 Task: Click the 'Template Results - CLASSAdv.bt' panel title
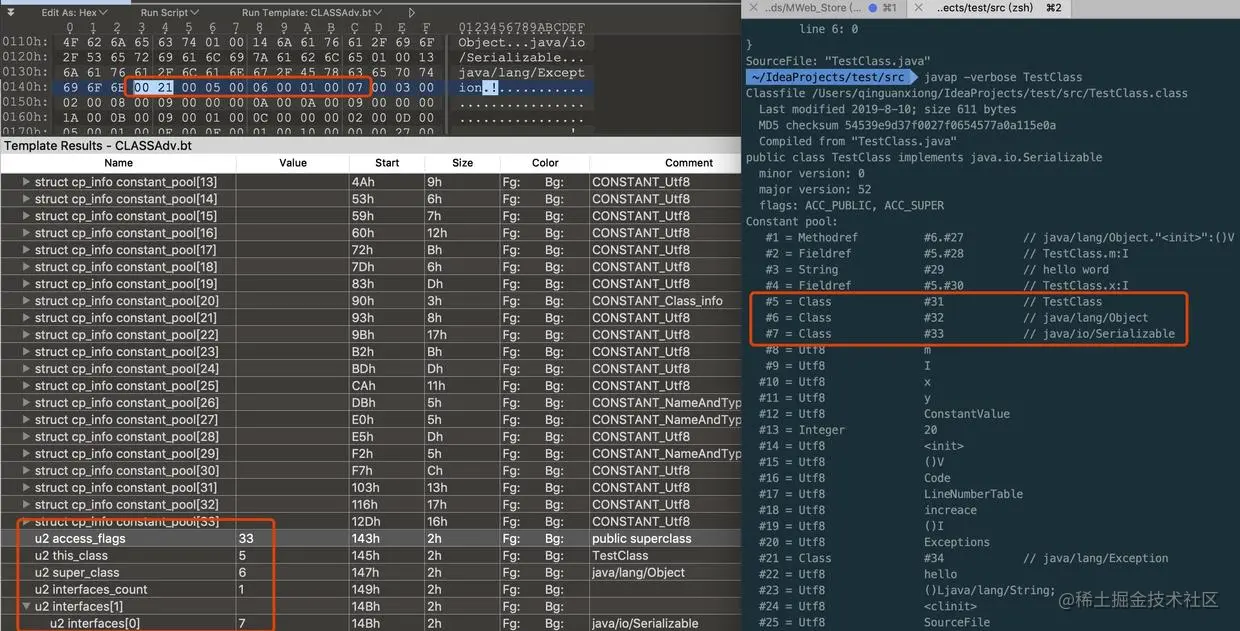tap(98, 146)
